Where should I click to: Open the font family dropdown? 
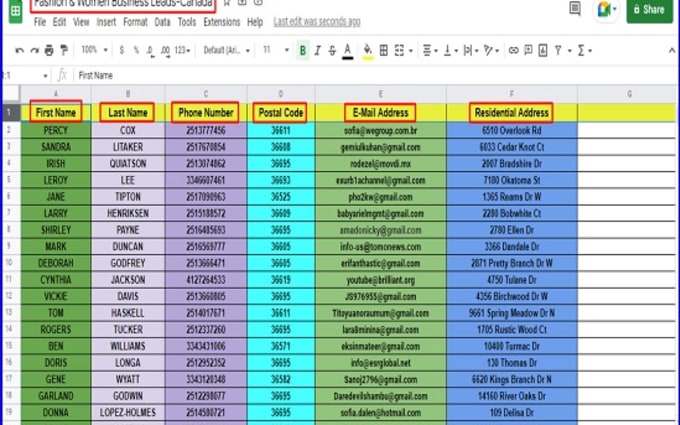tap(227, 51)
